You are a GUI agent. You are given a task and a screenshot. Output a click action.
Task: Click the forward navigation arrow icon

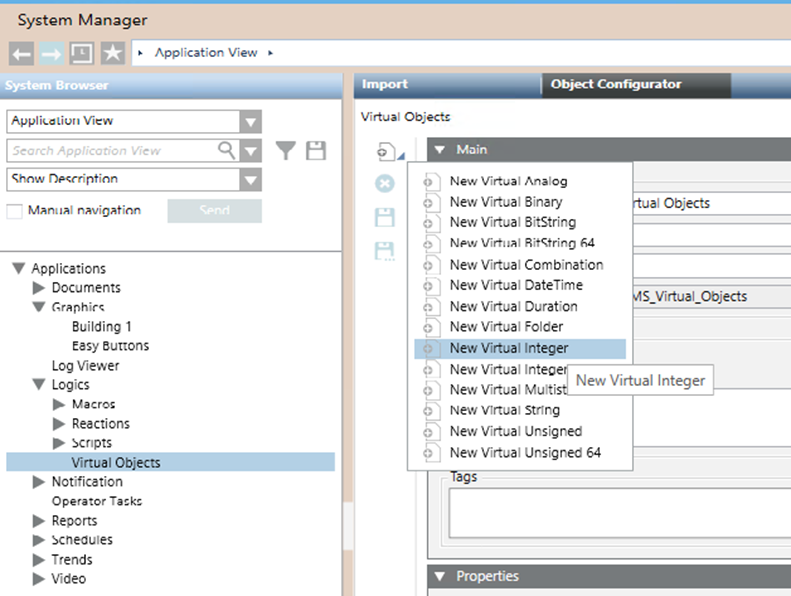click(51, 53)
